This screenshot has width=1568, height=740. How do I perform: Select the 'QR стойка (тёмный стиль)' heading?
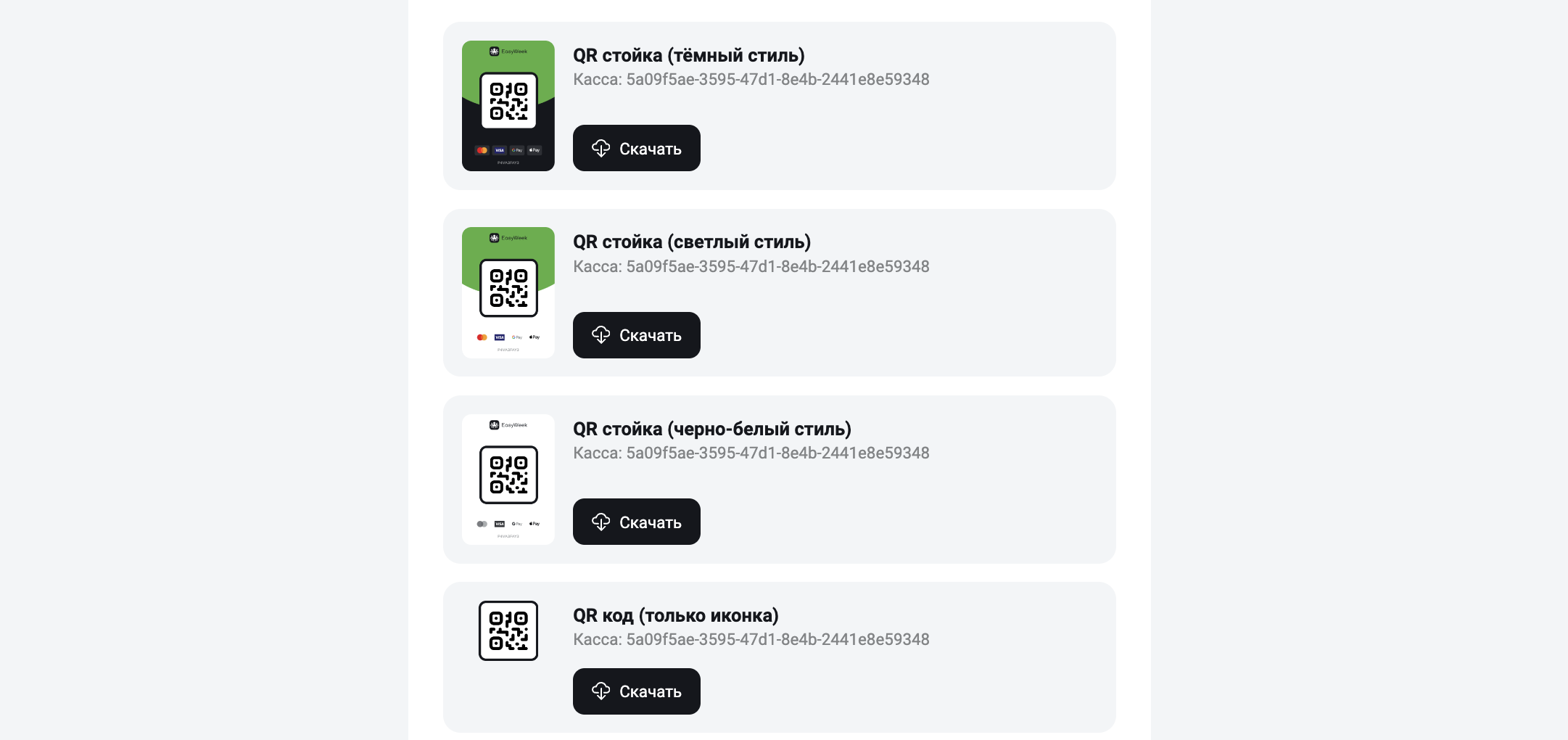(689, 55)
